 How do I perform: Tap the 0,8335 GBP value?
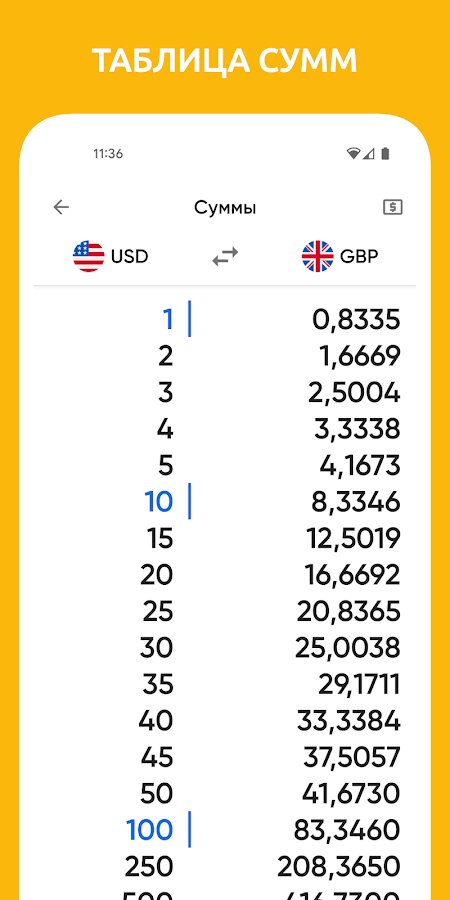356,320
